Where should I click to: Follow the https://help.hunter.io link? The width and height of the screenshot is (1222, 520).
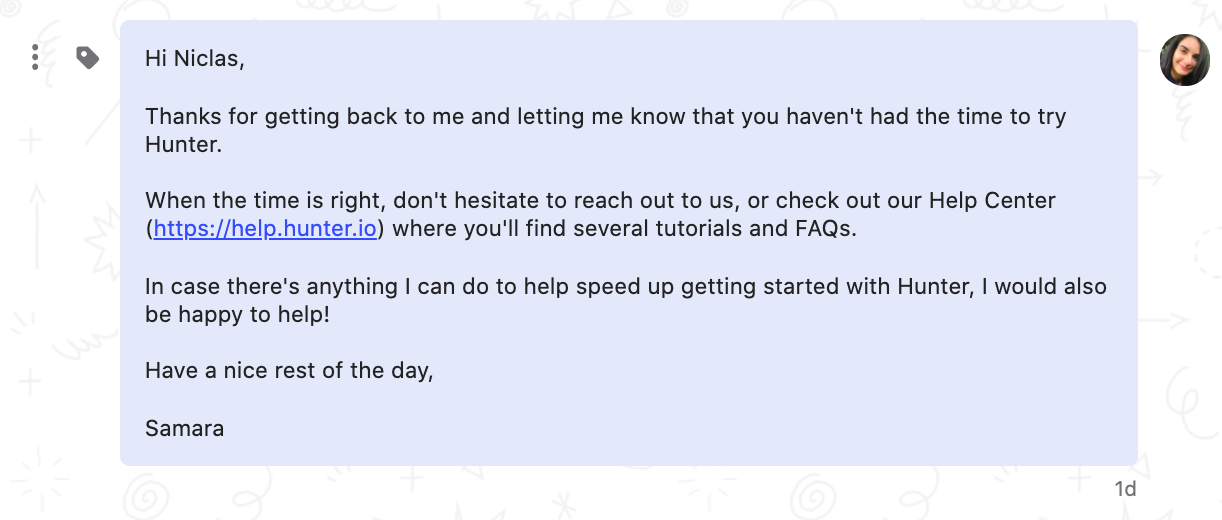click(265, 229)
